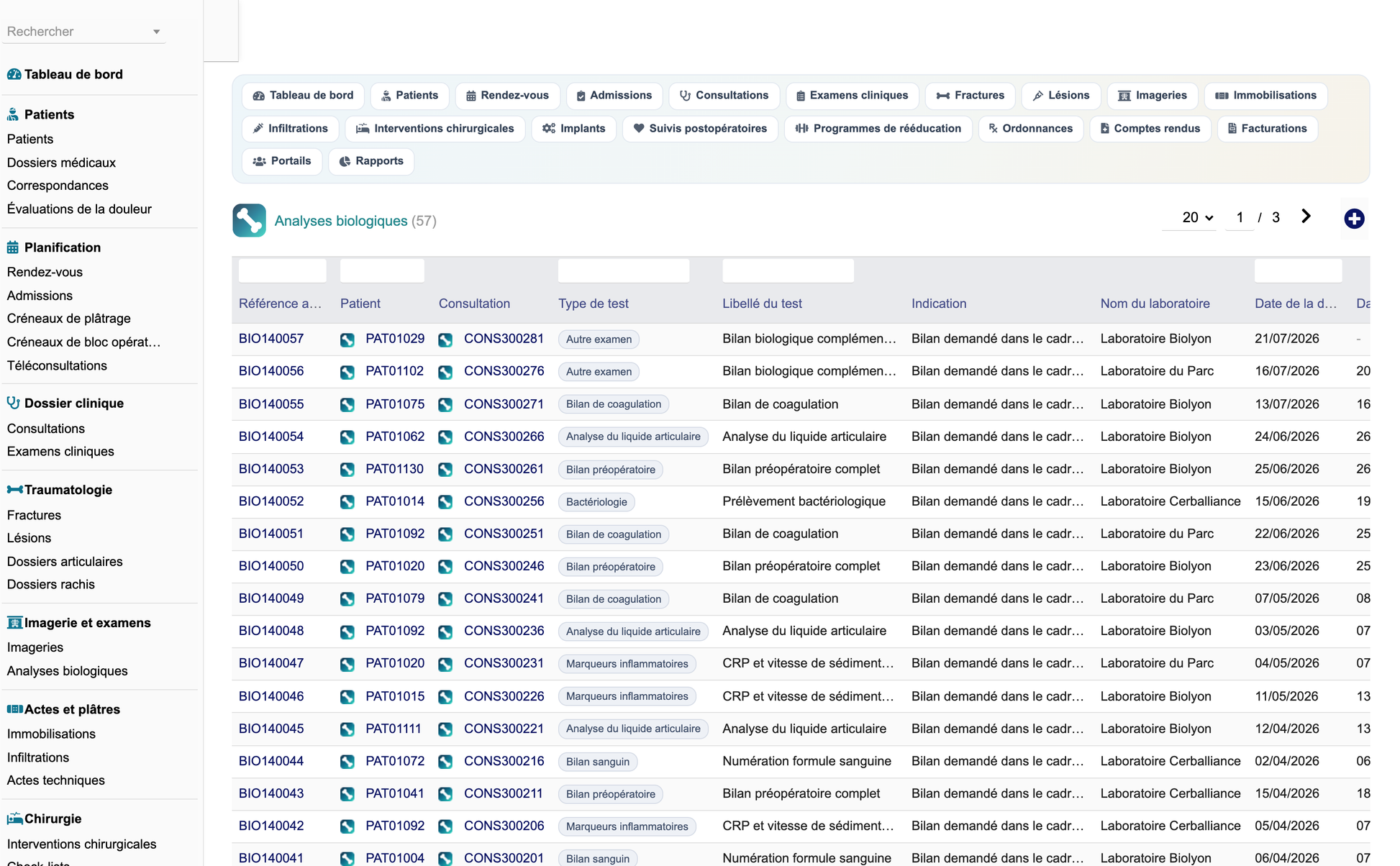Click consultation icon beside CONS300266
Screen dimensions: 1400x866
445,437
